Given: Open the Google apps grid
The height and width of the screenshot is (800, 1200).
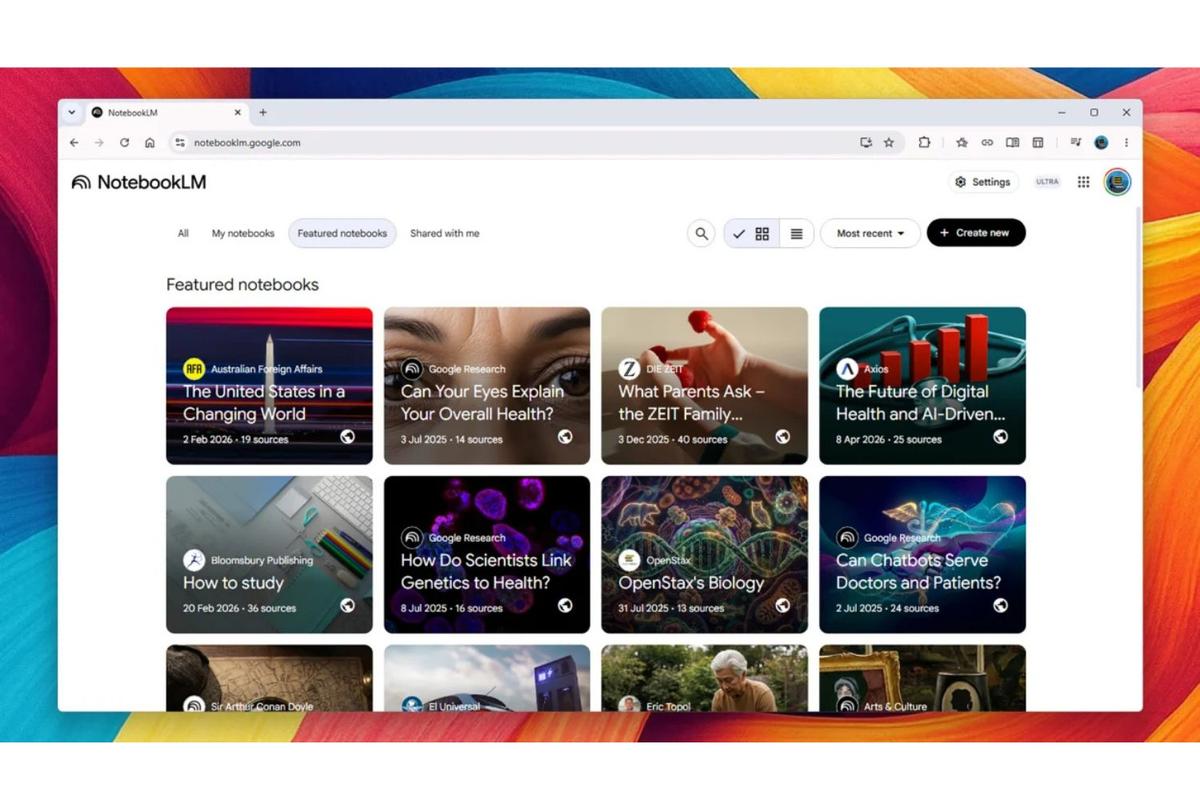Looking at the screenshot, I should [1083, 182].
